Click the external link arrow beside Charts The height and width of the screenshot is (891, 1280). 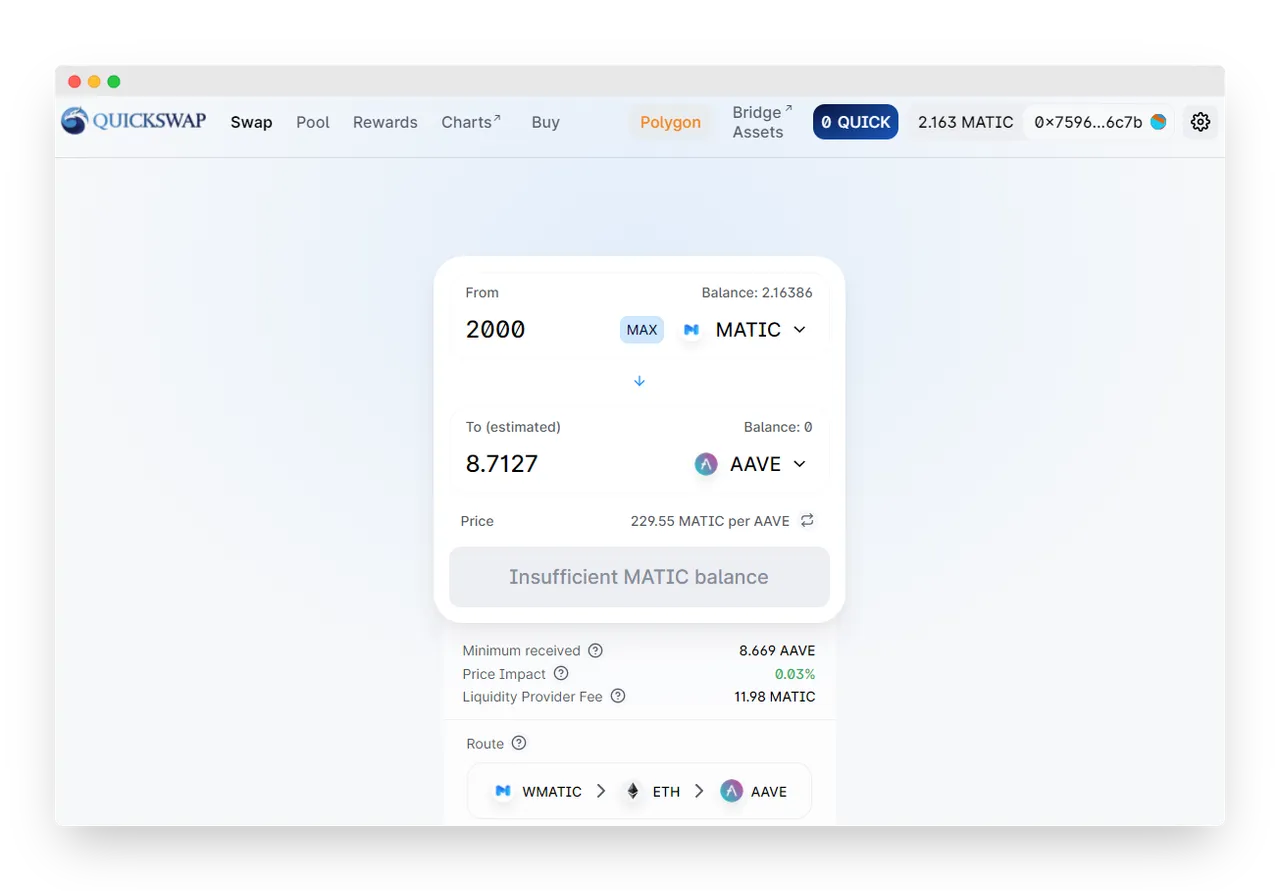pos(497,117)
